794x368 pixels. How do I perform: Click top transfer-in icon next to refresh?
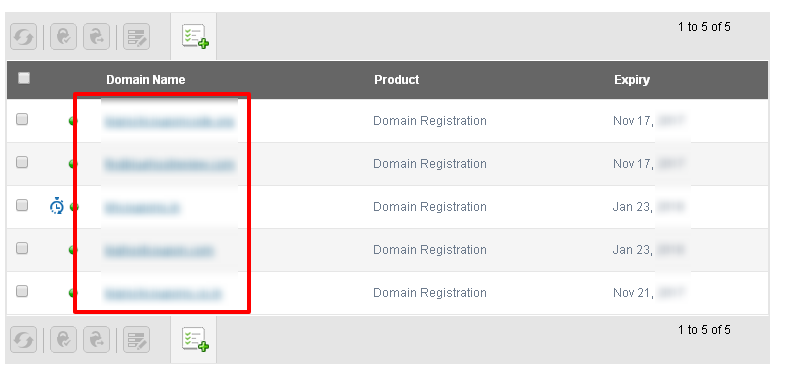[x=63, y=37]
